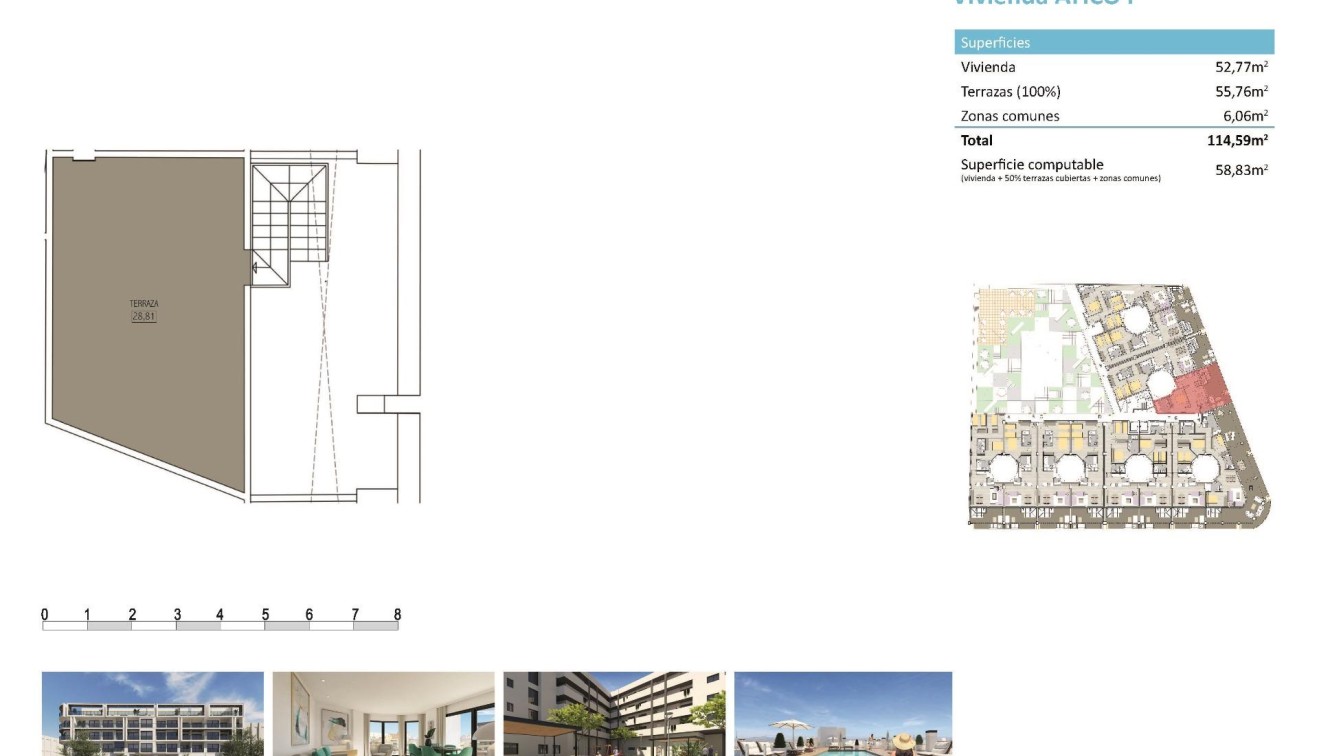Click the TERRAZA label in the floor plan
This screenshot has width=1319, height=756.
[x=144, y=304]
